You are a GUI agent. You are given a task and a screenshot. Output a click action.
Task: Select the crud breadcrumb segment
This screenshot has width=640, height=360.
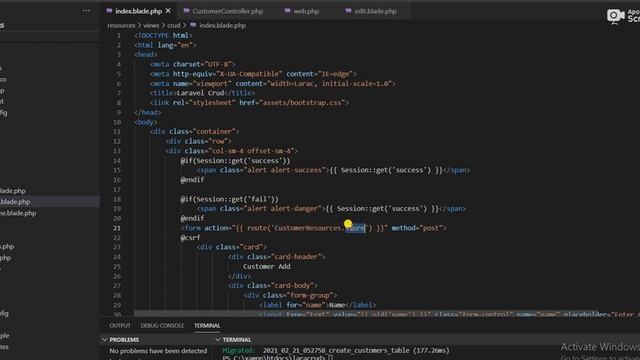pyautogui.click(x=173, y=25)
